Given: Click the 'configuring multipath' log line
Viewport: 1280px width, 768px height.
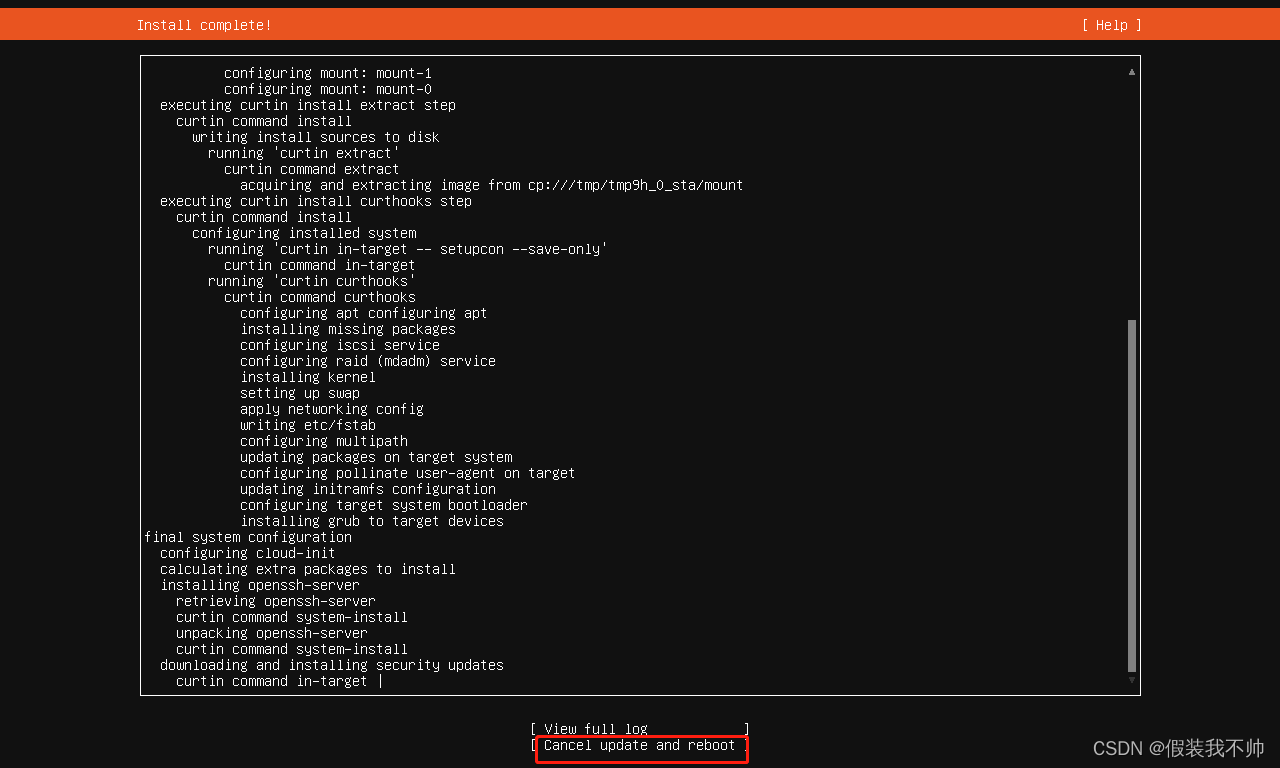Looking at the screenshot, I should pos(324,441).
